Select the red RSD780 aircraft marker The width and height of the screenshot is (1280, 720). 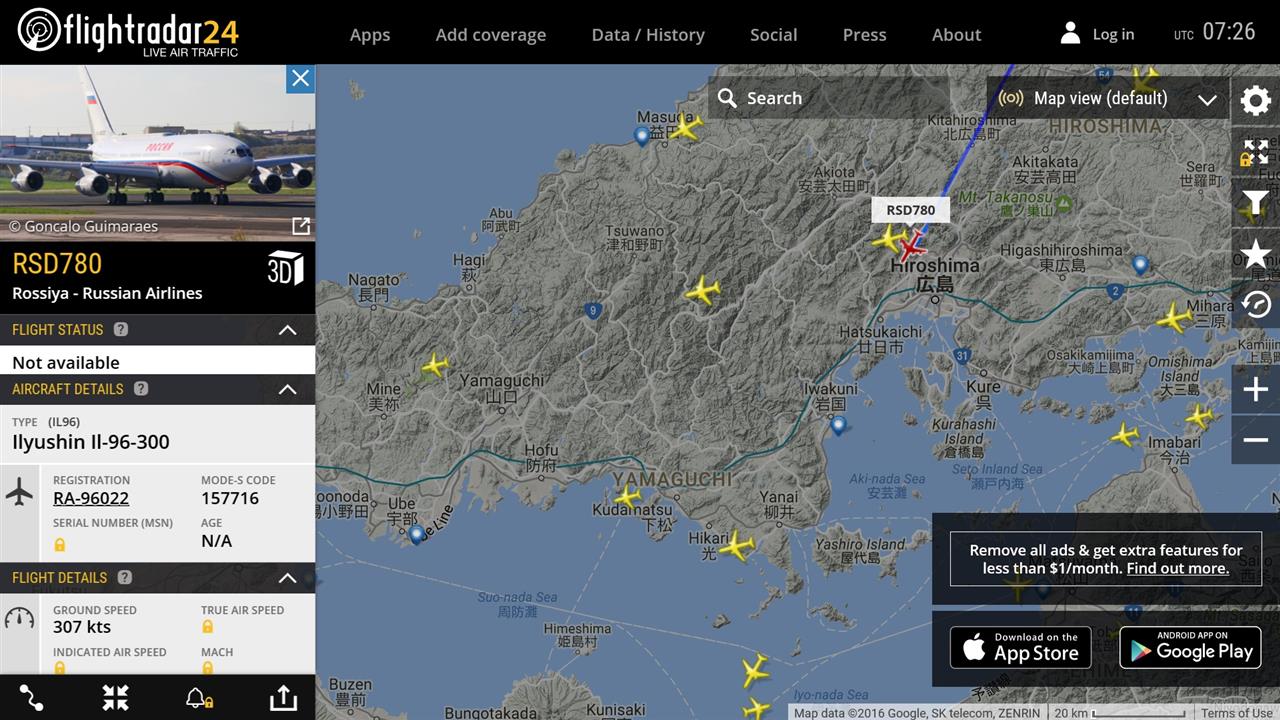tap(912, 246)
